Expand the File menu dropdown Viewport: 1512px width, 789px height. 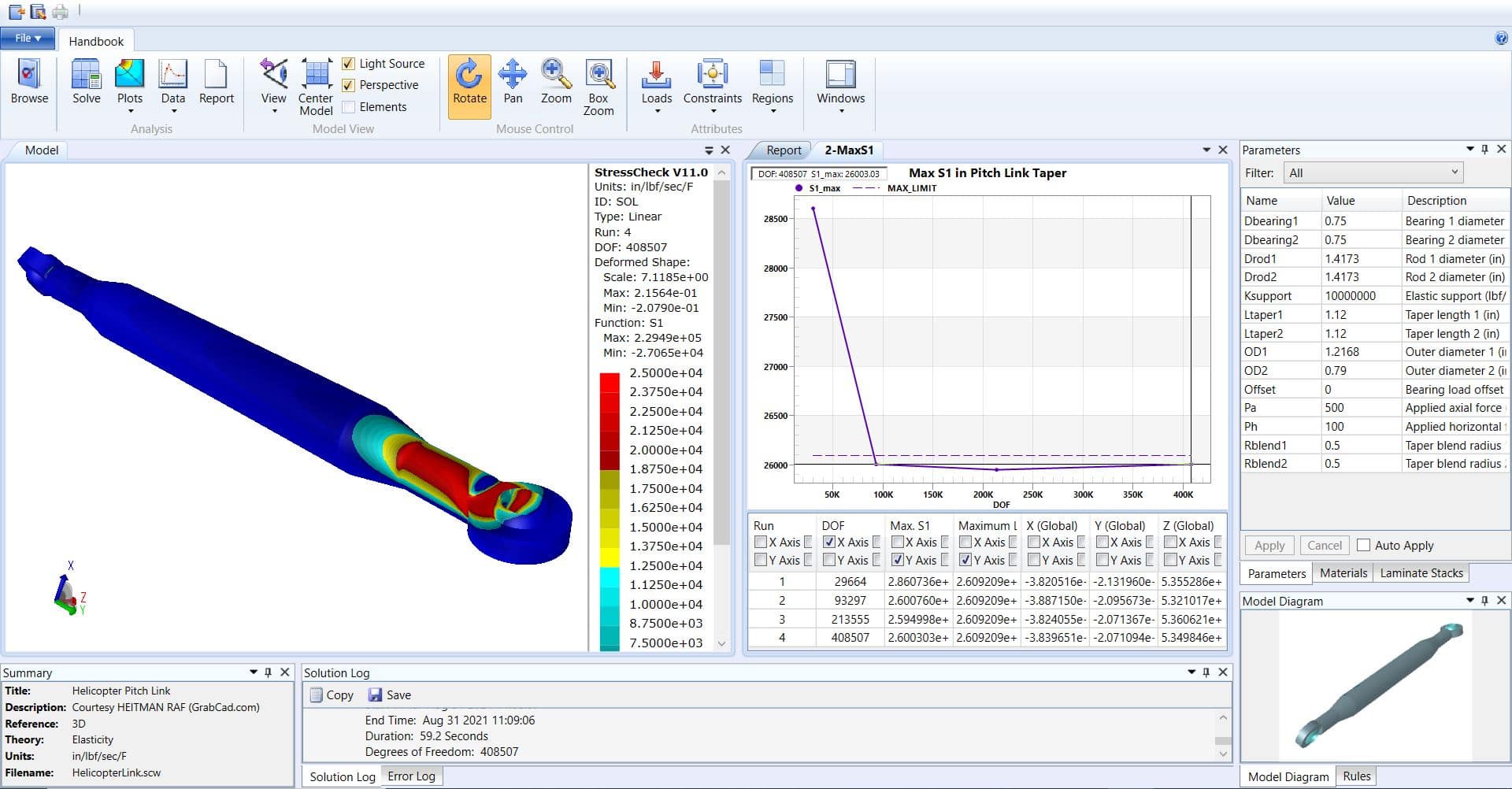[x=28, y=38]
